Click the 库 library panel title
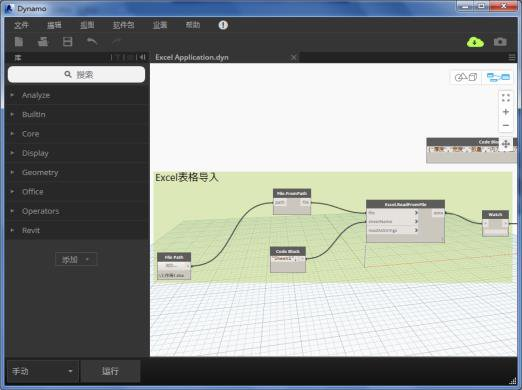The width and height of the screenshot is (522, 390). [18, 58]
